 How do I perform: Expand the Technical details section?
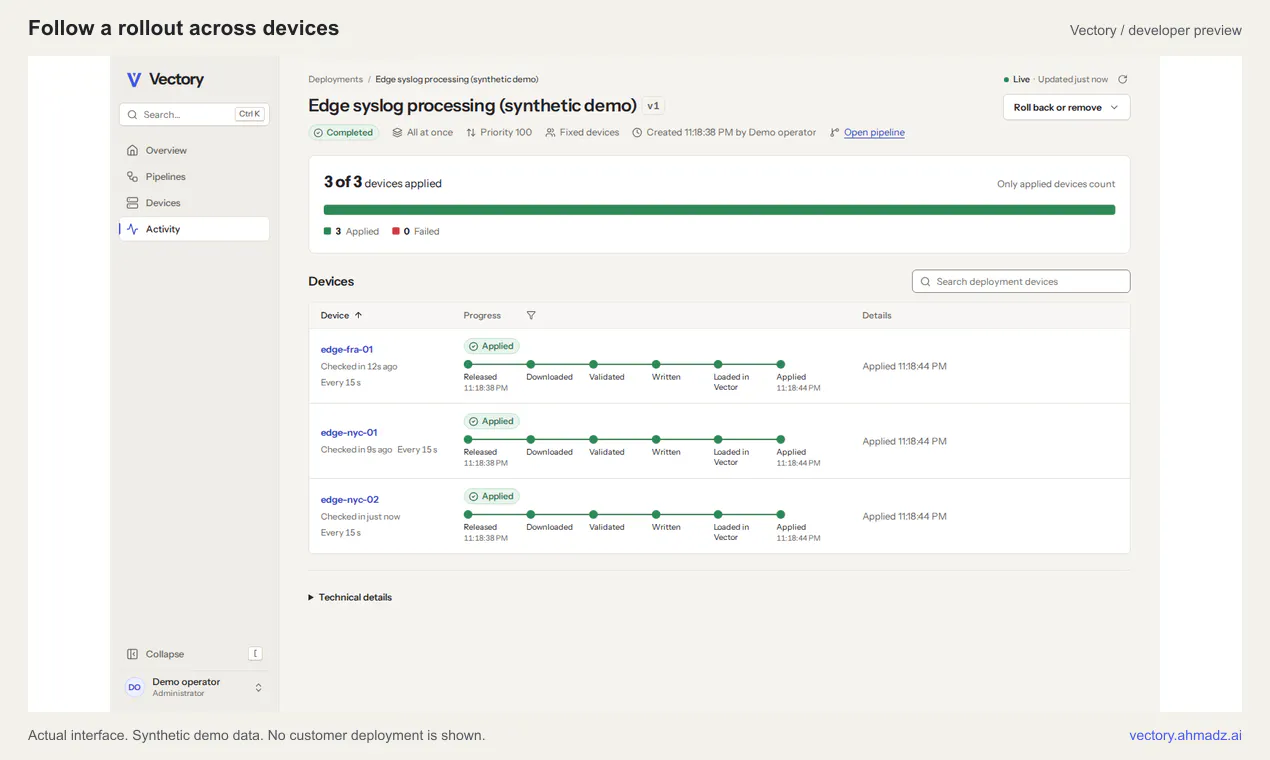(x=350, y=597)
